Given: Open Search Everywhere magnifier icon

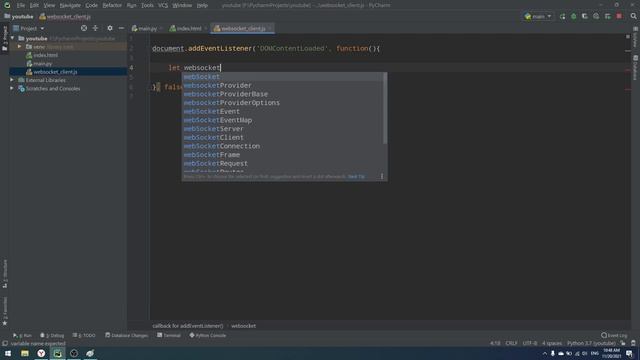Looking at the screenshot, I should coord(633,16).
